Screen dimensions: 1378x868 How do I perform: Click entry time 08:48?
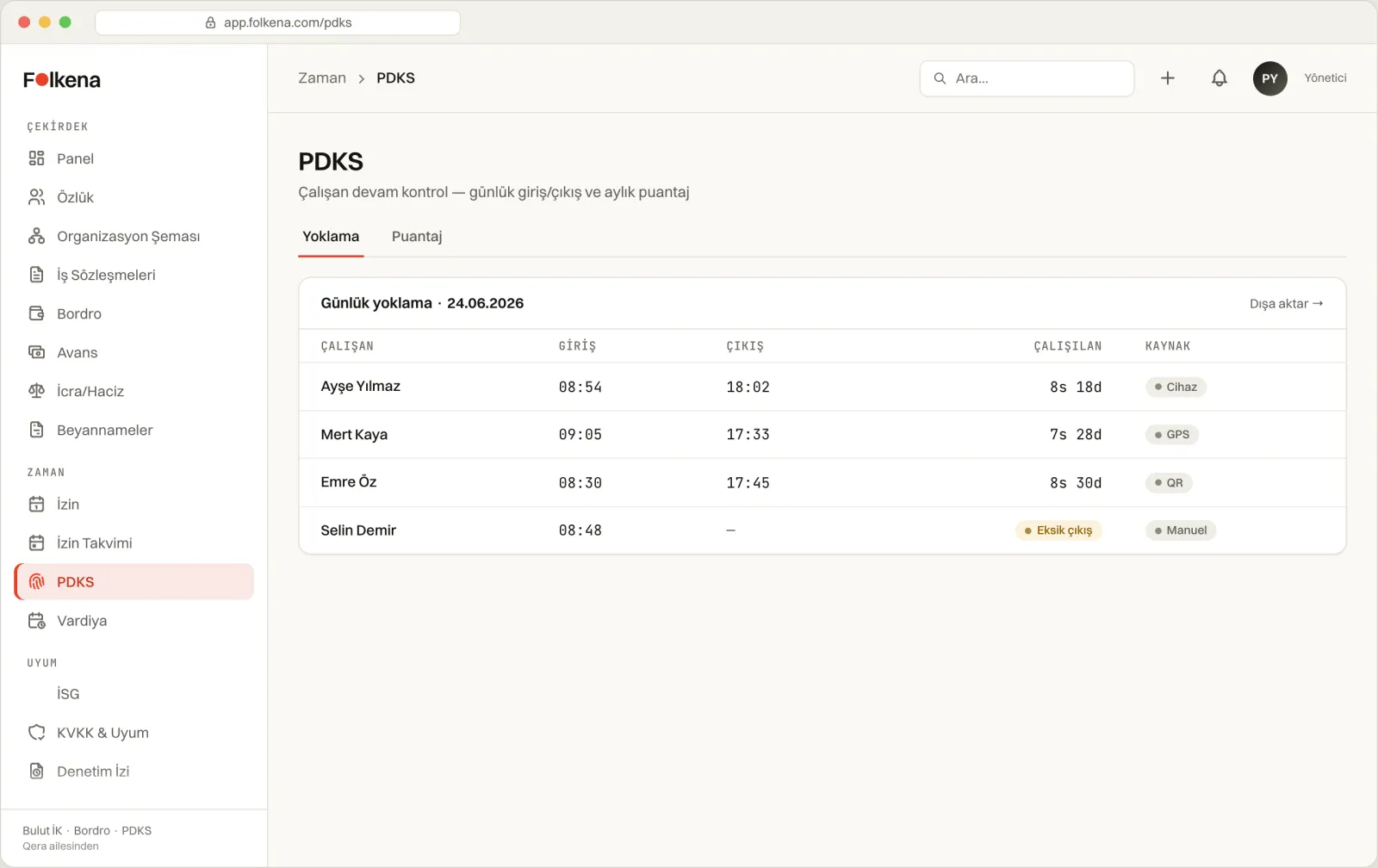click(580, 530)
